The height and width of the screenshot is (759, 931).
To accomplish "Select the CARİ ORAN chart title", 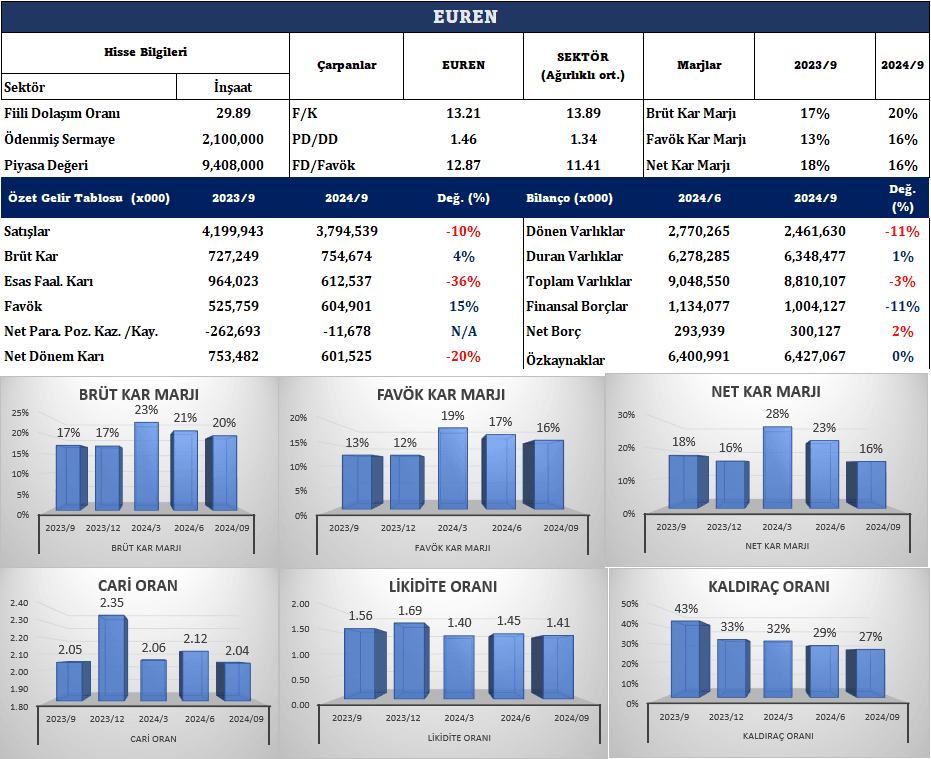I will point(138,586).
